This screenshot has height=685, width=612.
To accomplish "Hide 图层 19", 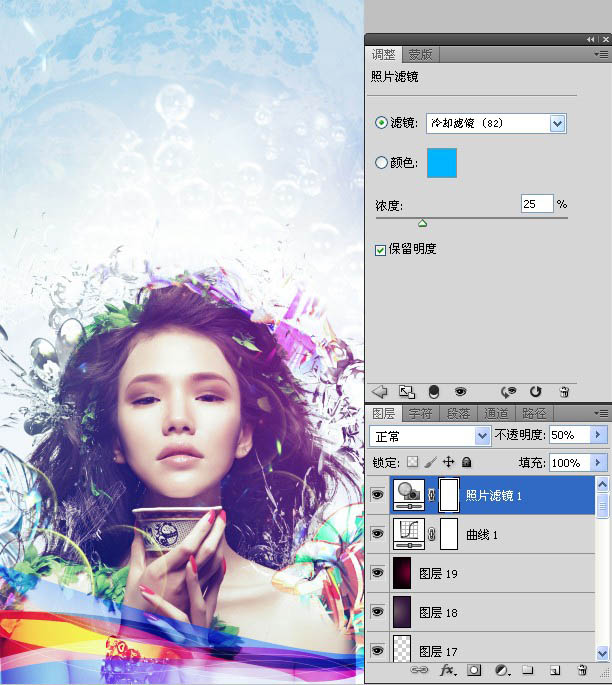I will (x=377, y=572).
